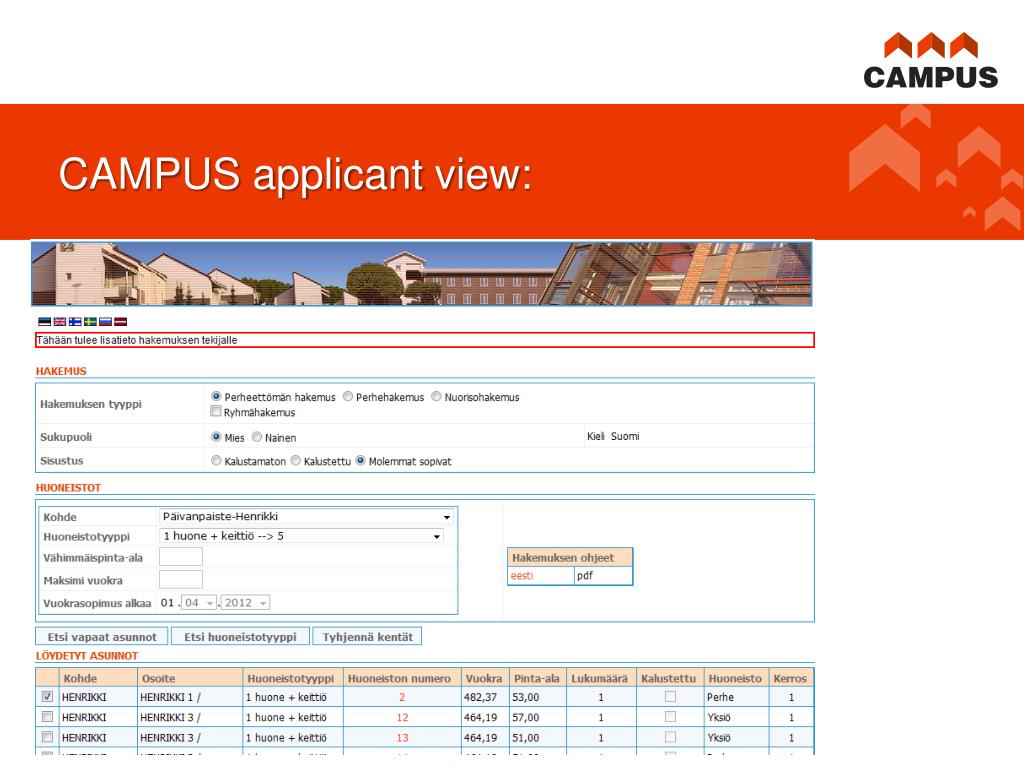
Task: Open the month dropdown showing 04
Action: pos(199,603)
